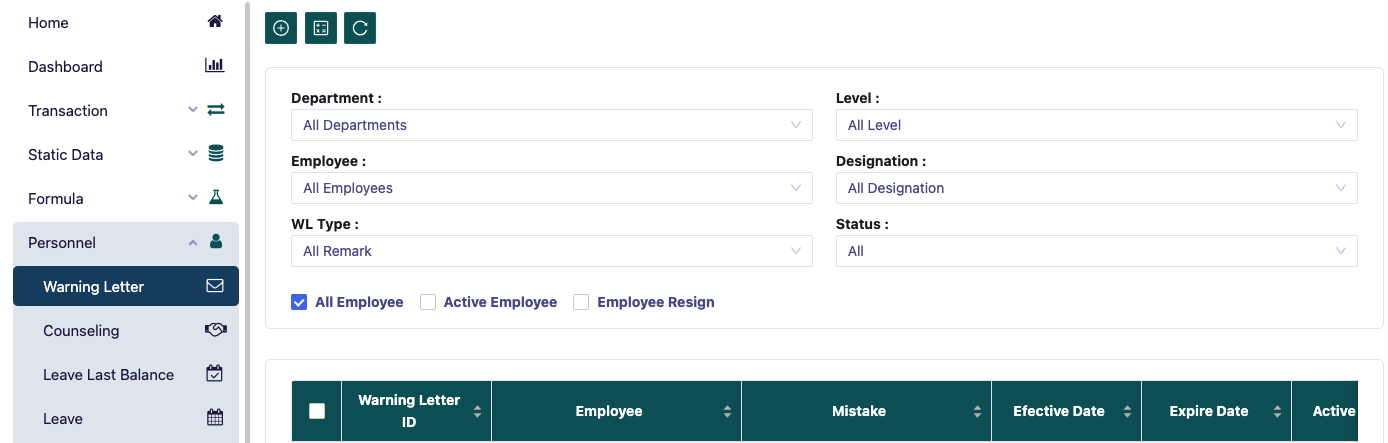Tick the select-all checkbox in the table header
Viewport: 1388px width, 443px height.
click(x=317, y=411)
